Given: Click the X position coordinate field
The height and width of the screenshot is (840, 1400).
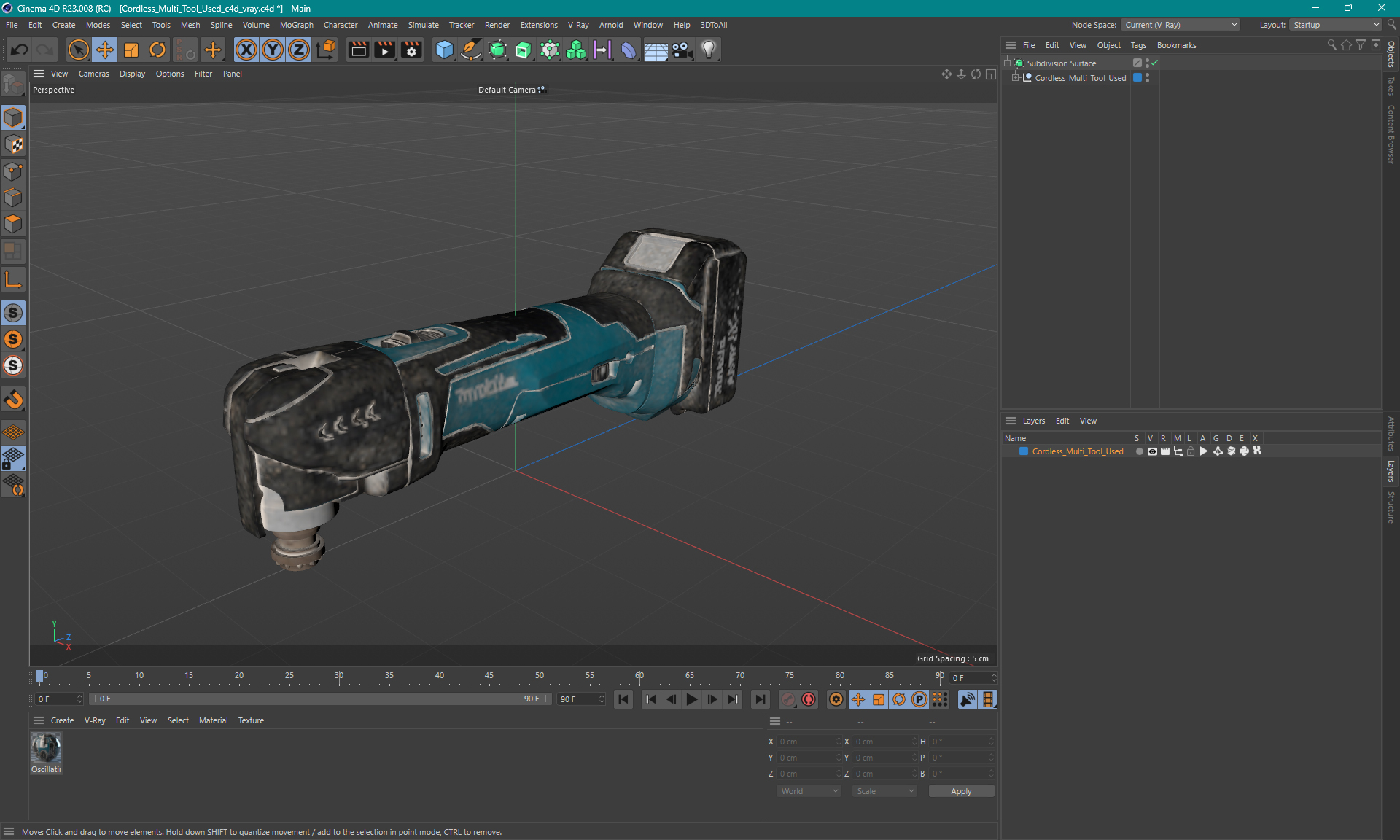Looking at the screenshot, I should [808, 742].
